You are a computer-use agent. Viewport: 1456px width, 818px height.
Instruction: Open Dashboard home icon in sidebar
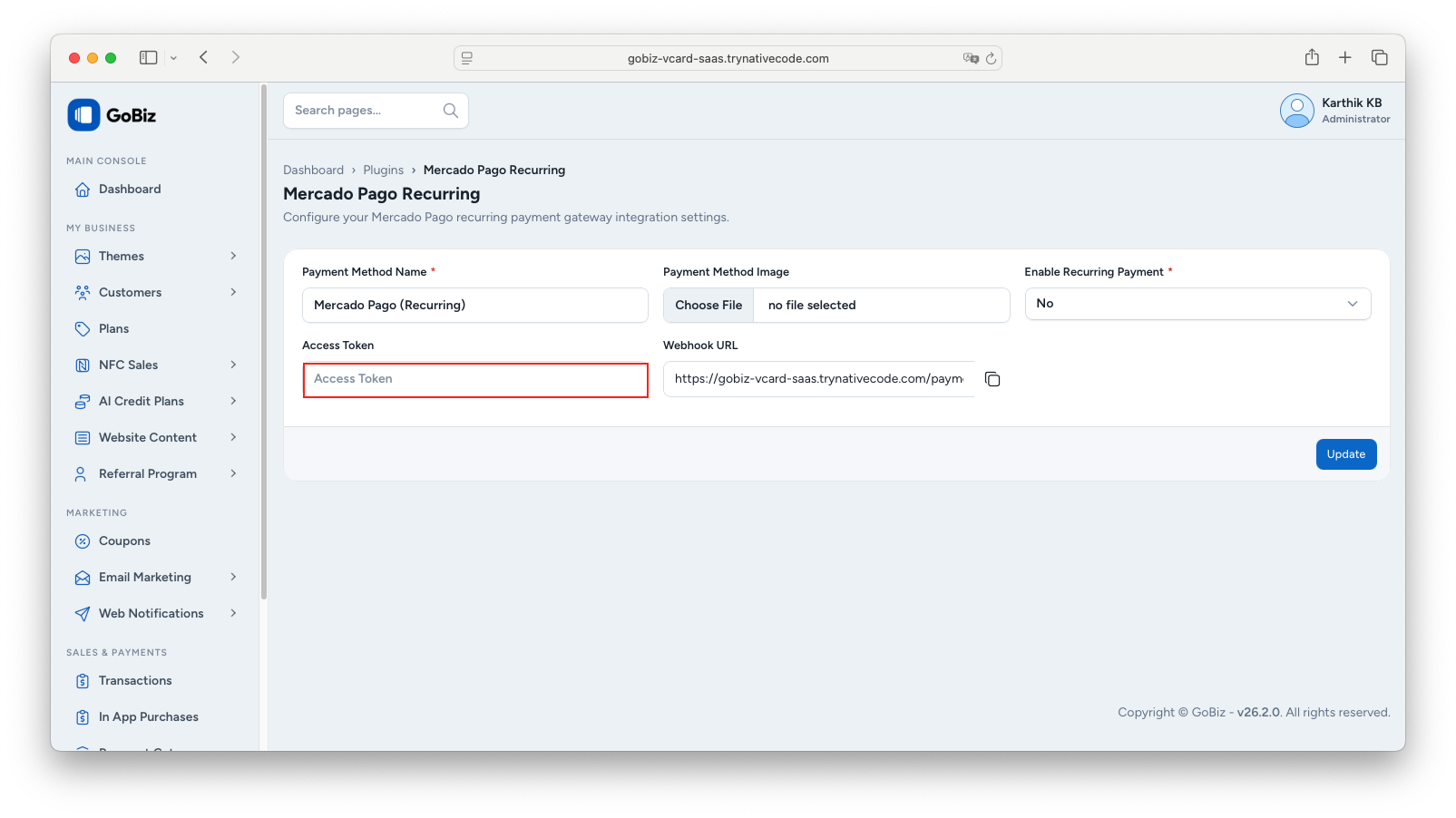pyautogui.click(x=83, y=190)
